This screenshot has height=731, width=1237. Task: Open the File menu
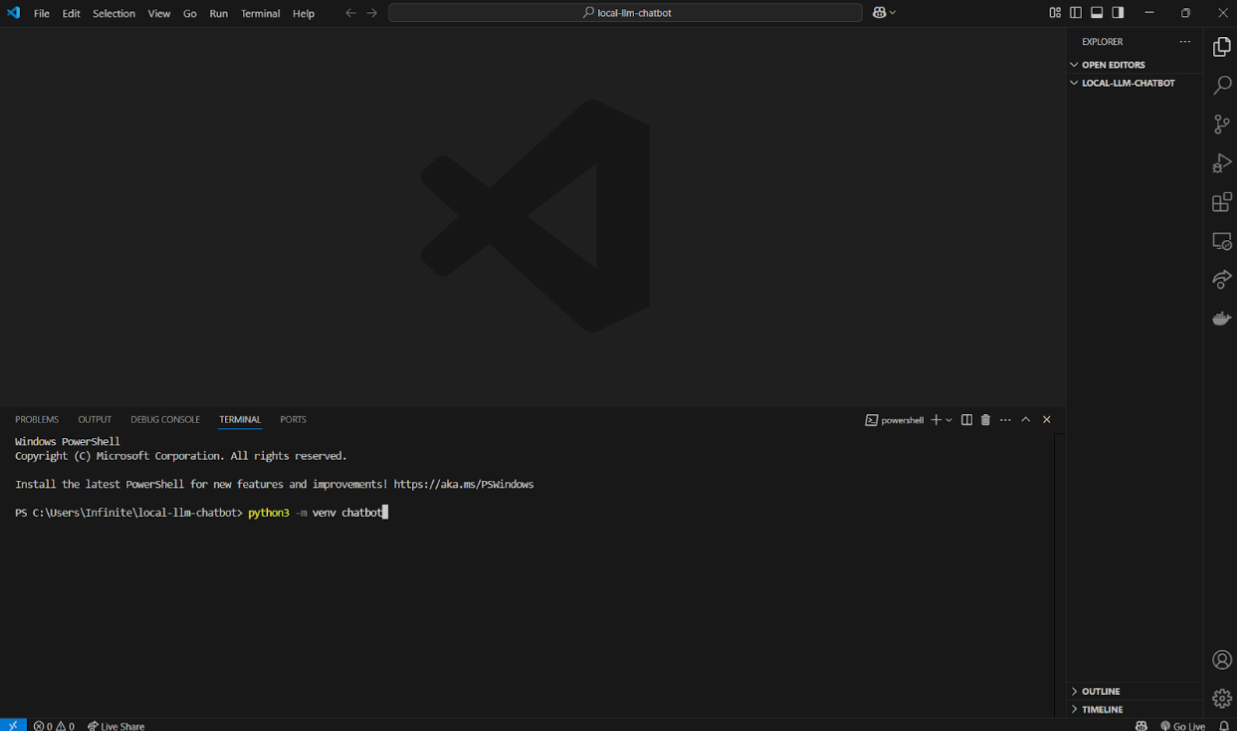coord(41,14)
